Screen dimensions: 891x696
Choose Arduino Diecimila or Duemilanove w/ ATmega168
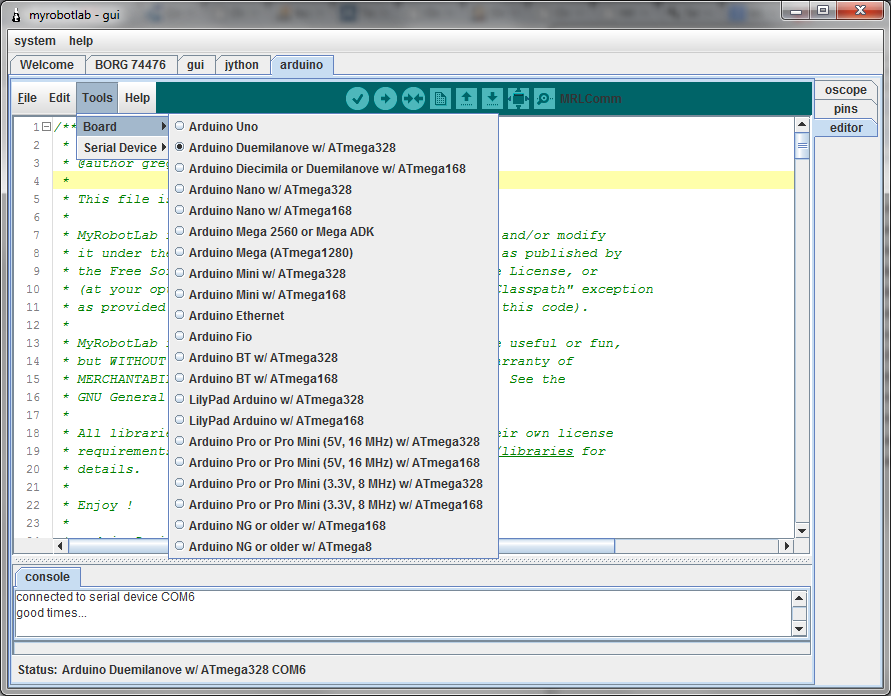point(334,169)
